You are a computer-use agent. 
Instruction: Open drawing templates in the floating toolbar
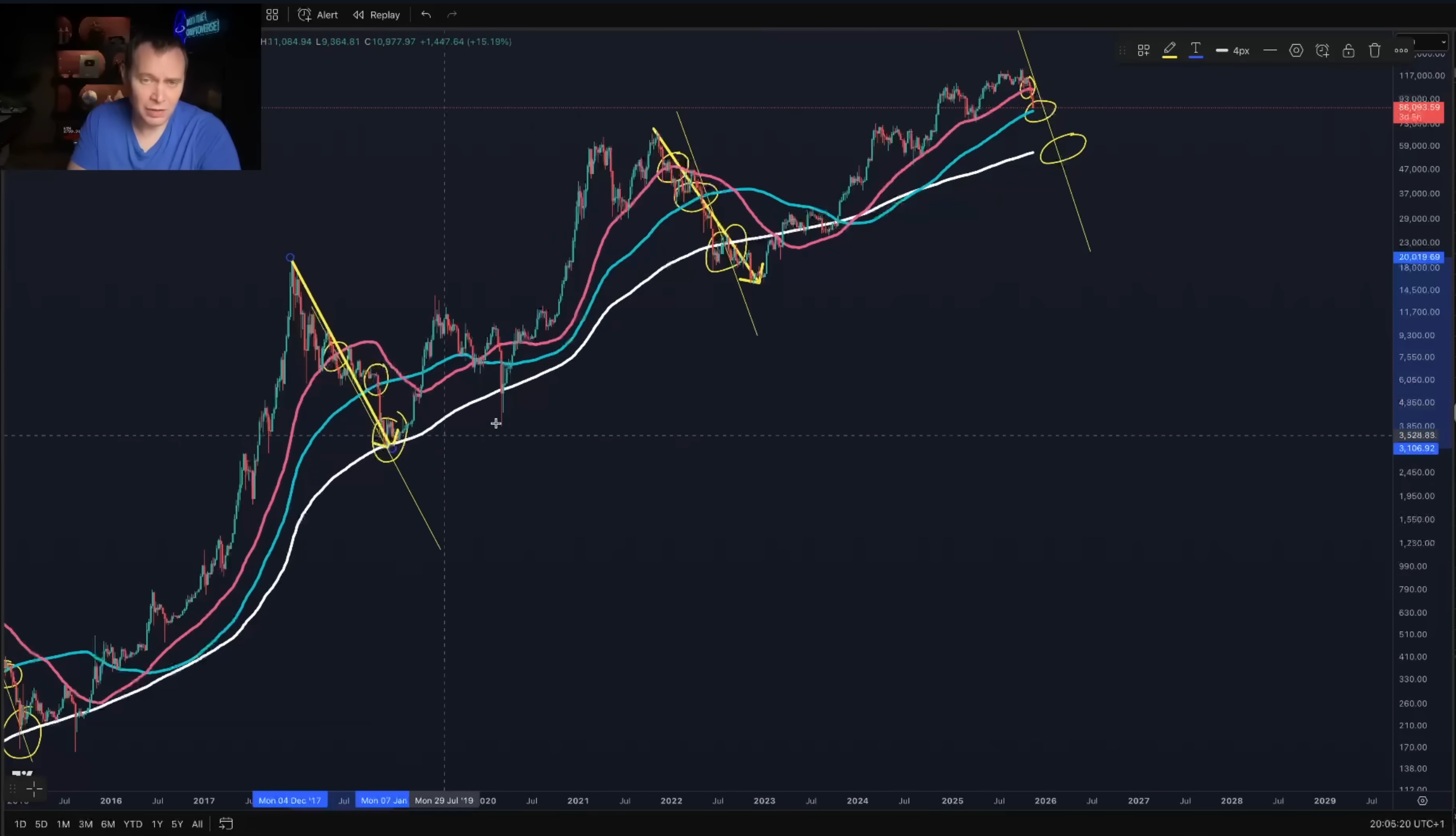pos(1143,51)
